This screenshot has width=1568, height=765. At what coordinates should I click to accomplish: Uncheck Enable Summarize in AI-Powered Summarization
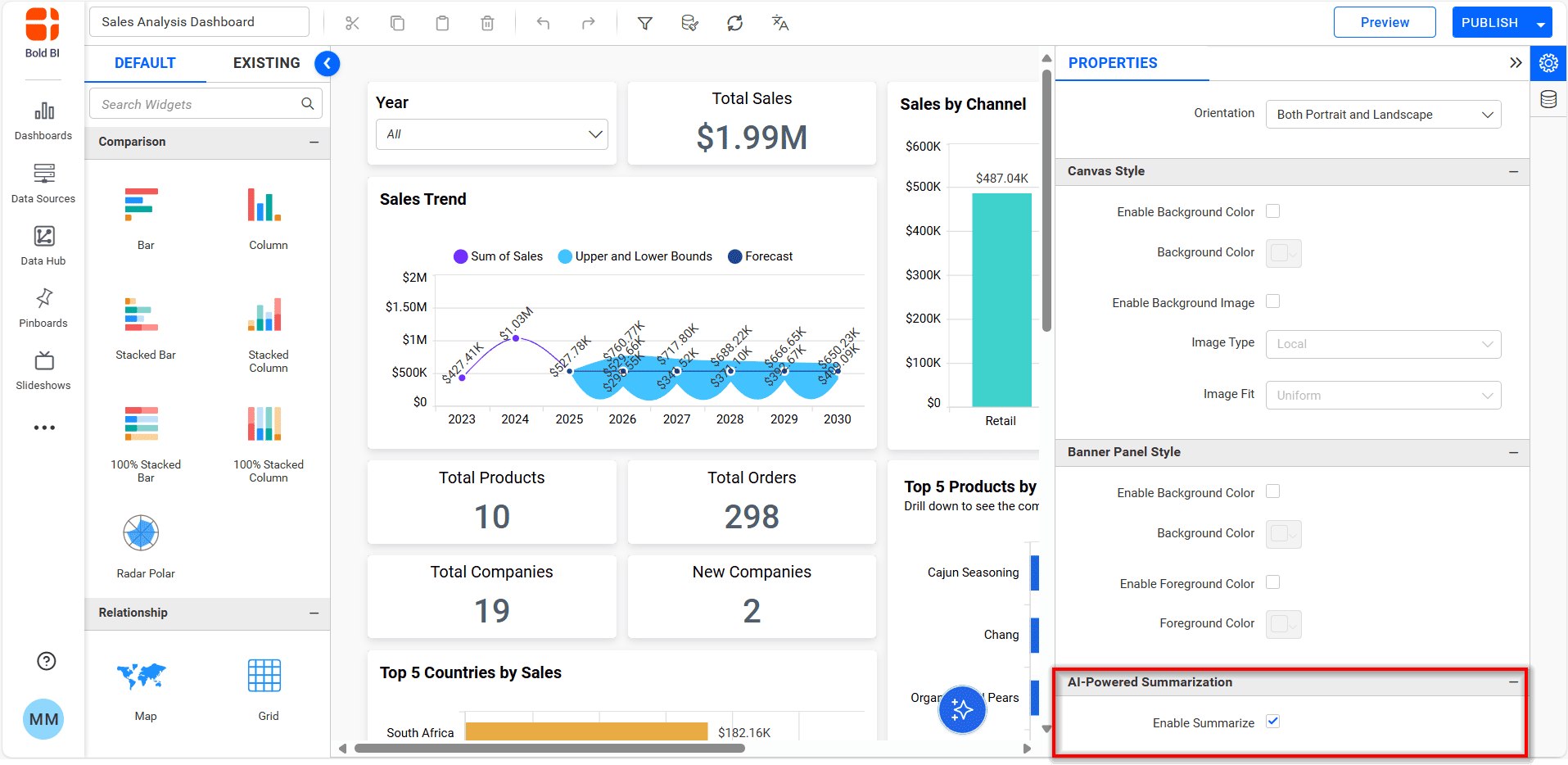coord(1272,722)
